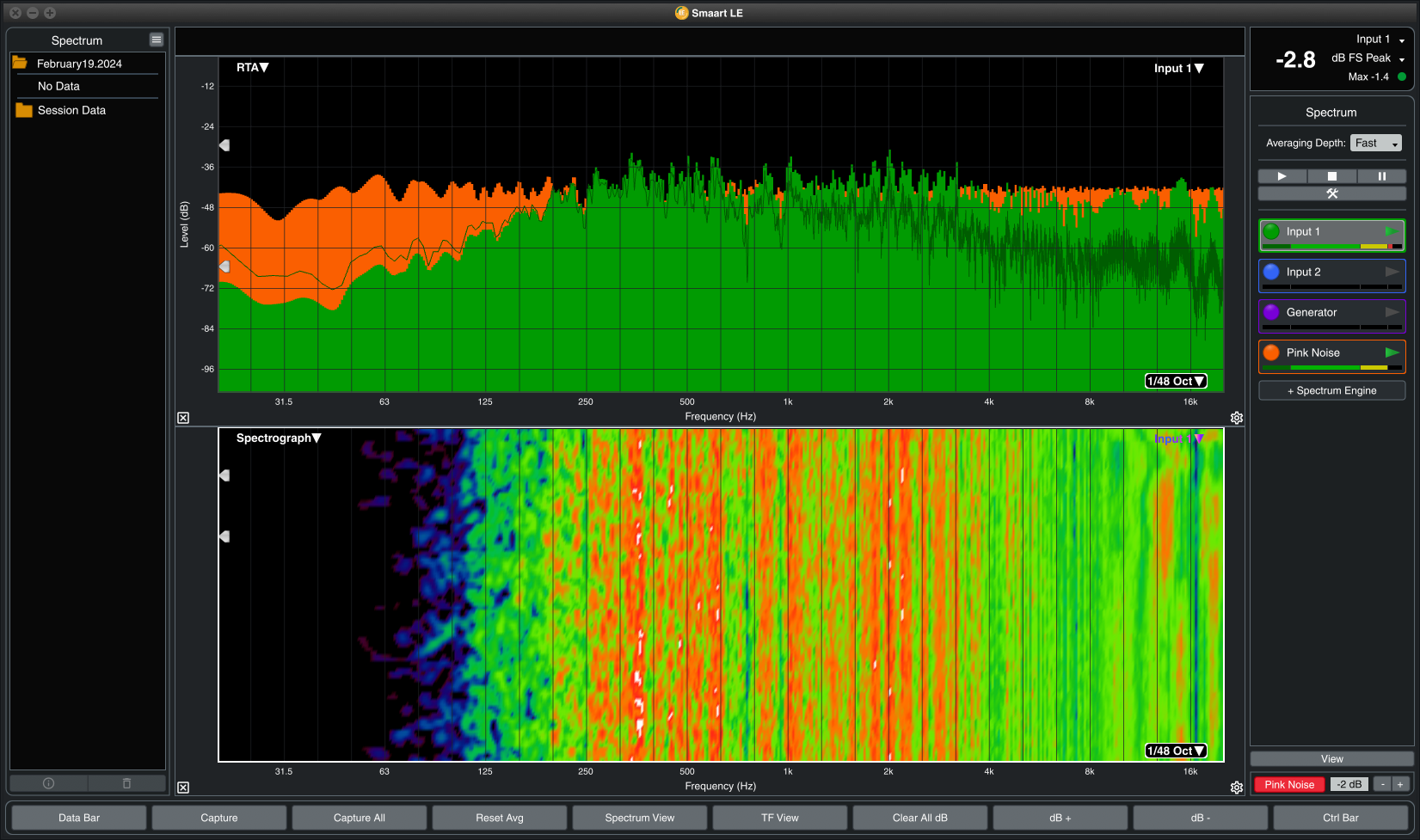
Task: Click the Capture button
Action: point(219,818)
